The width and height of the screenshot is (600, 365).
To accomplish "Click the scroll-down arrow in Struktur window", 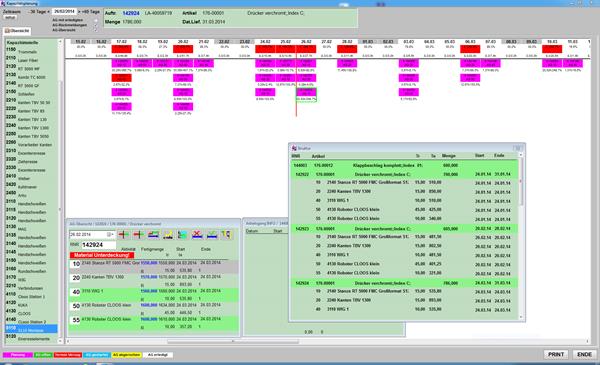I will 520,317.
